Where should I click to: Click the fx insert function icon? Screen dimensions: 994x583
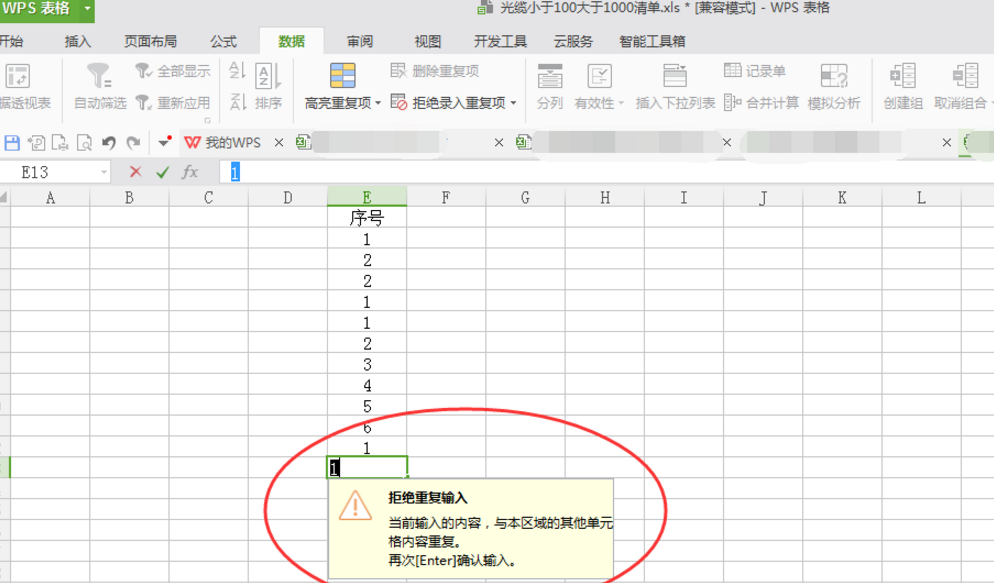pyautogui.click(x=191, y=170)
